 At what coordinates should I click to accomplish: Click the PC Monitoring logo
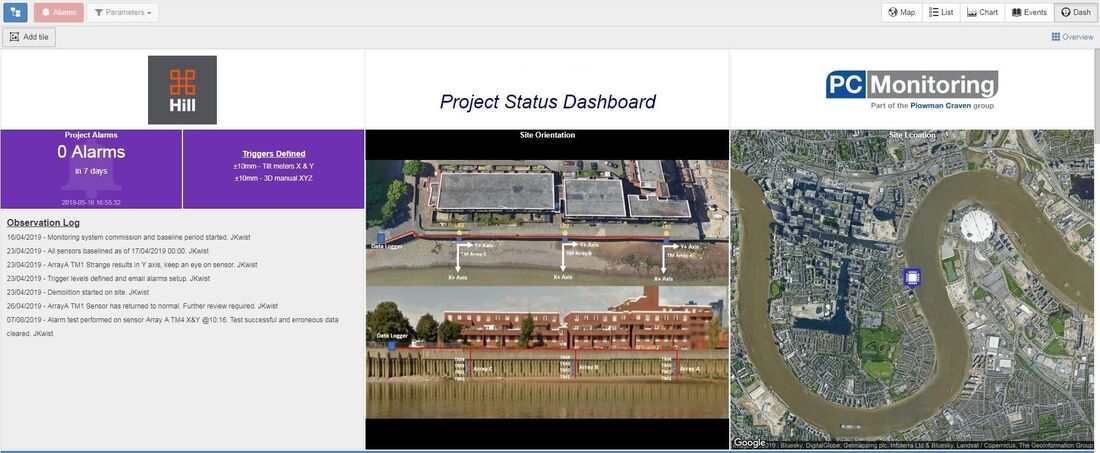pos(912,89)
